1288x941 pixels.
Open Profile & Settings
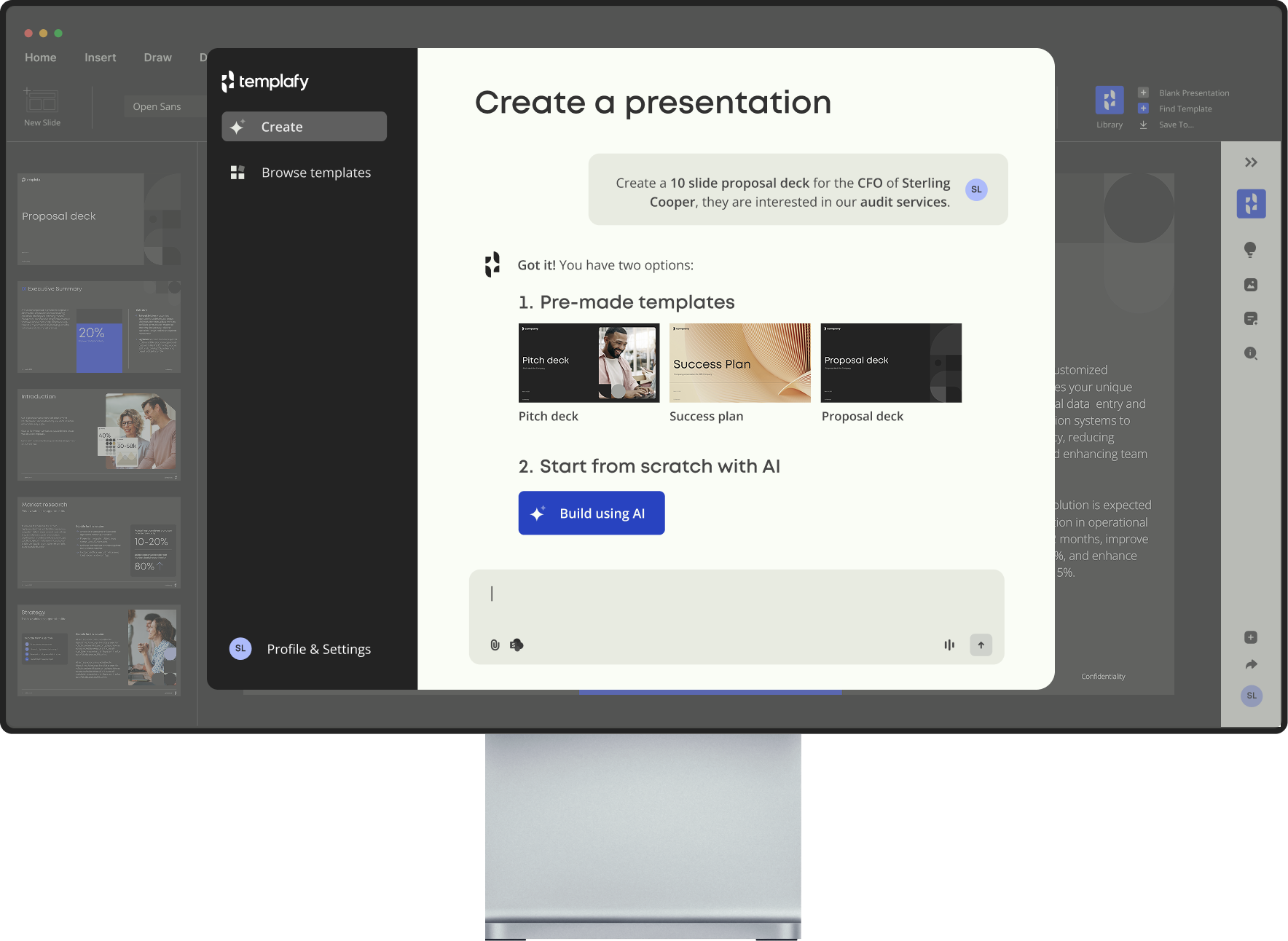point(318,649)
